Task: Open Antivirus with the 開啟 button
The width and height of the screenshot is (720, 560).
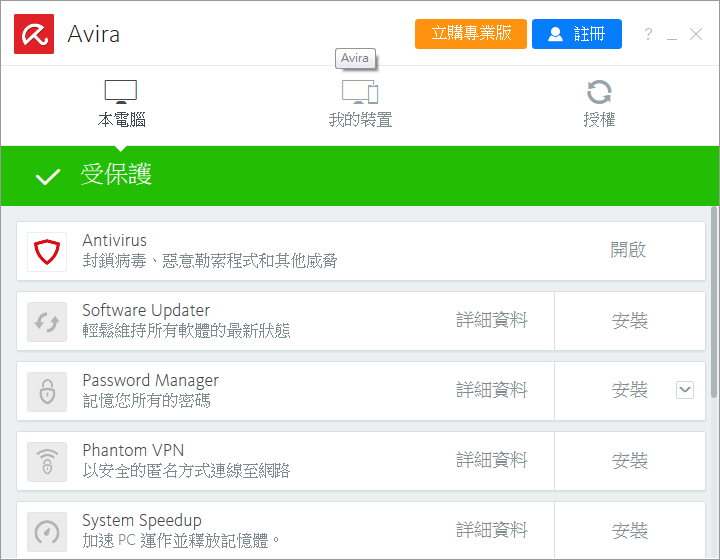Action: [628, 250]
